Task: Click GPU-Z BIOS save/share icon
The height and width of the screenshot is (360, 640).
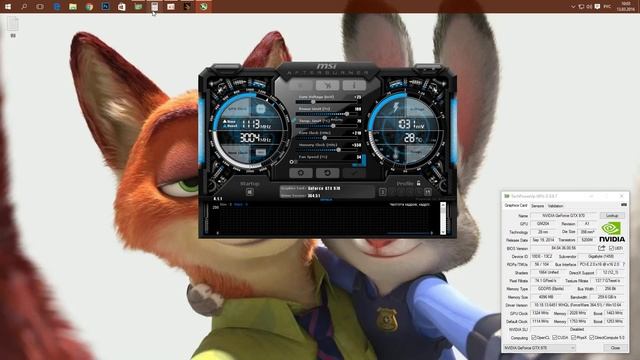Action: [602, 248]
